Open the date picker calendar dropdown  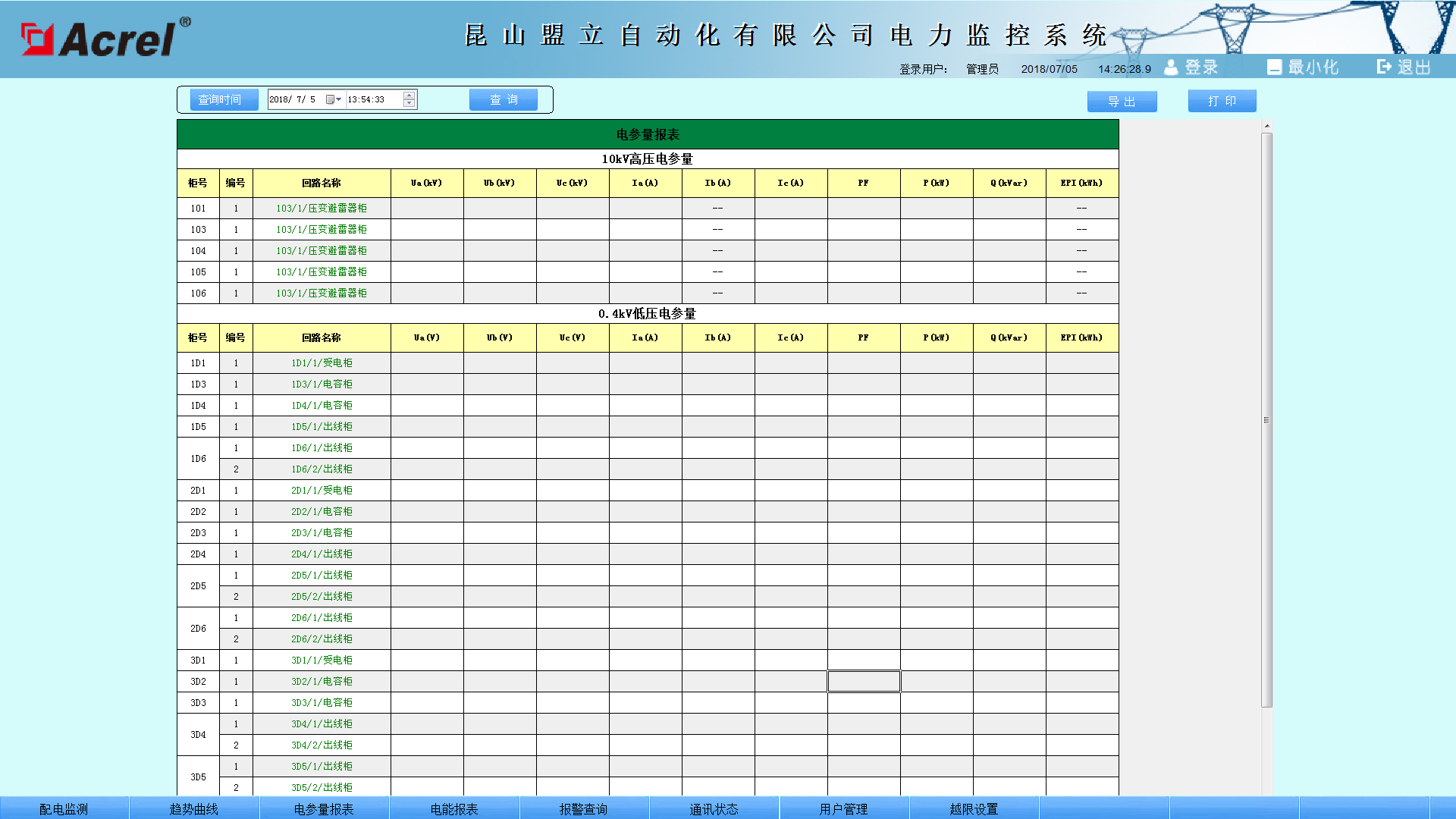tap(334, 99)
